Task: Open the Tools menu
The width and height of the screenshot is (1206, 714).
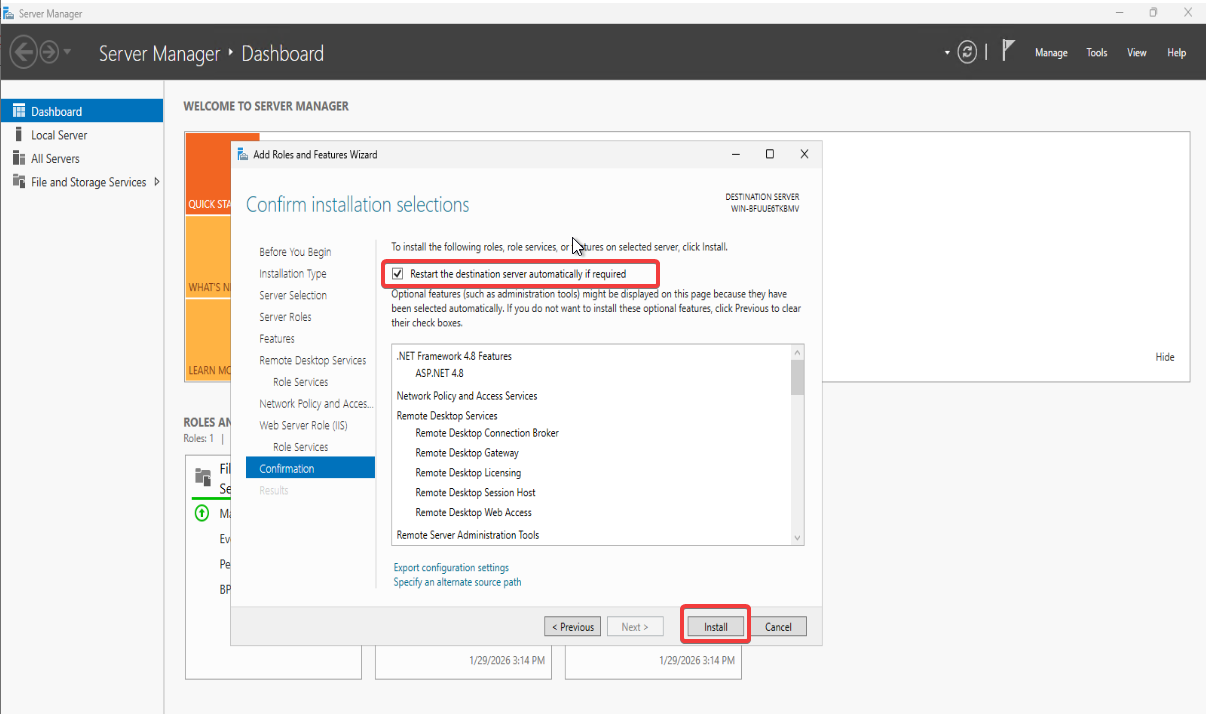Action: [1097, 53]
